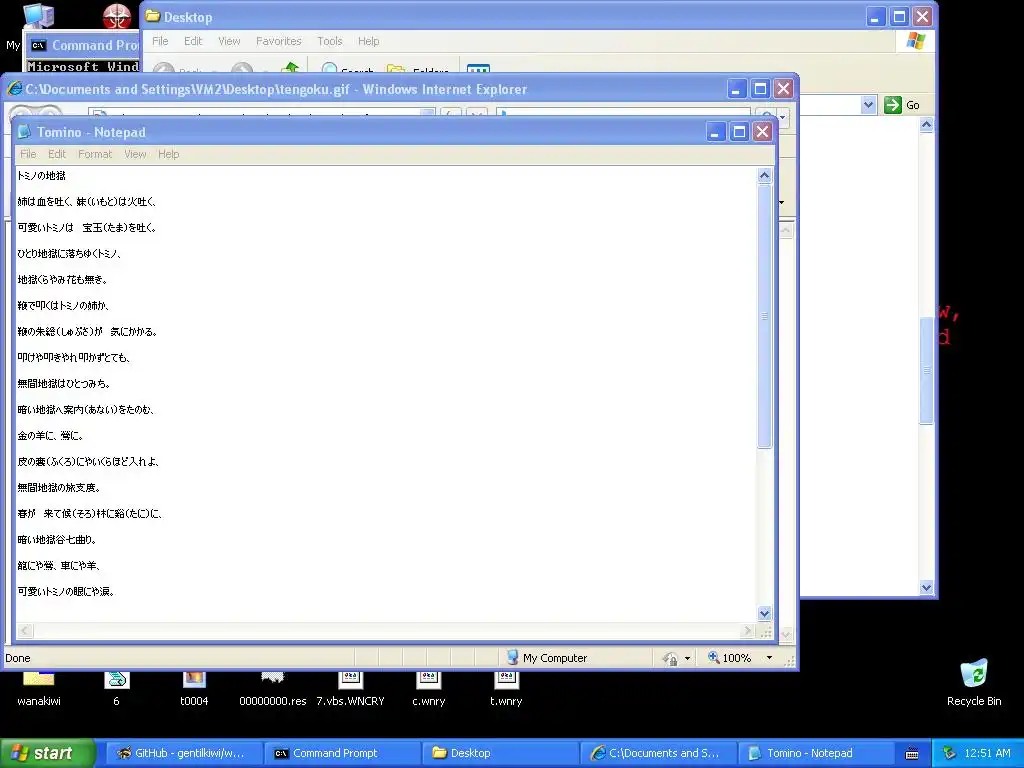Image resolution: width=1024 pixels, height=768 pixels.
Task: Click the Command Prompt title bar icon
Action: (39, 45)
